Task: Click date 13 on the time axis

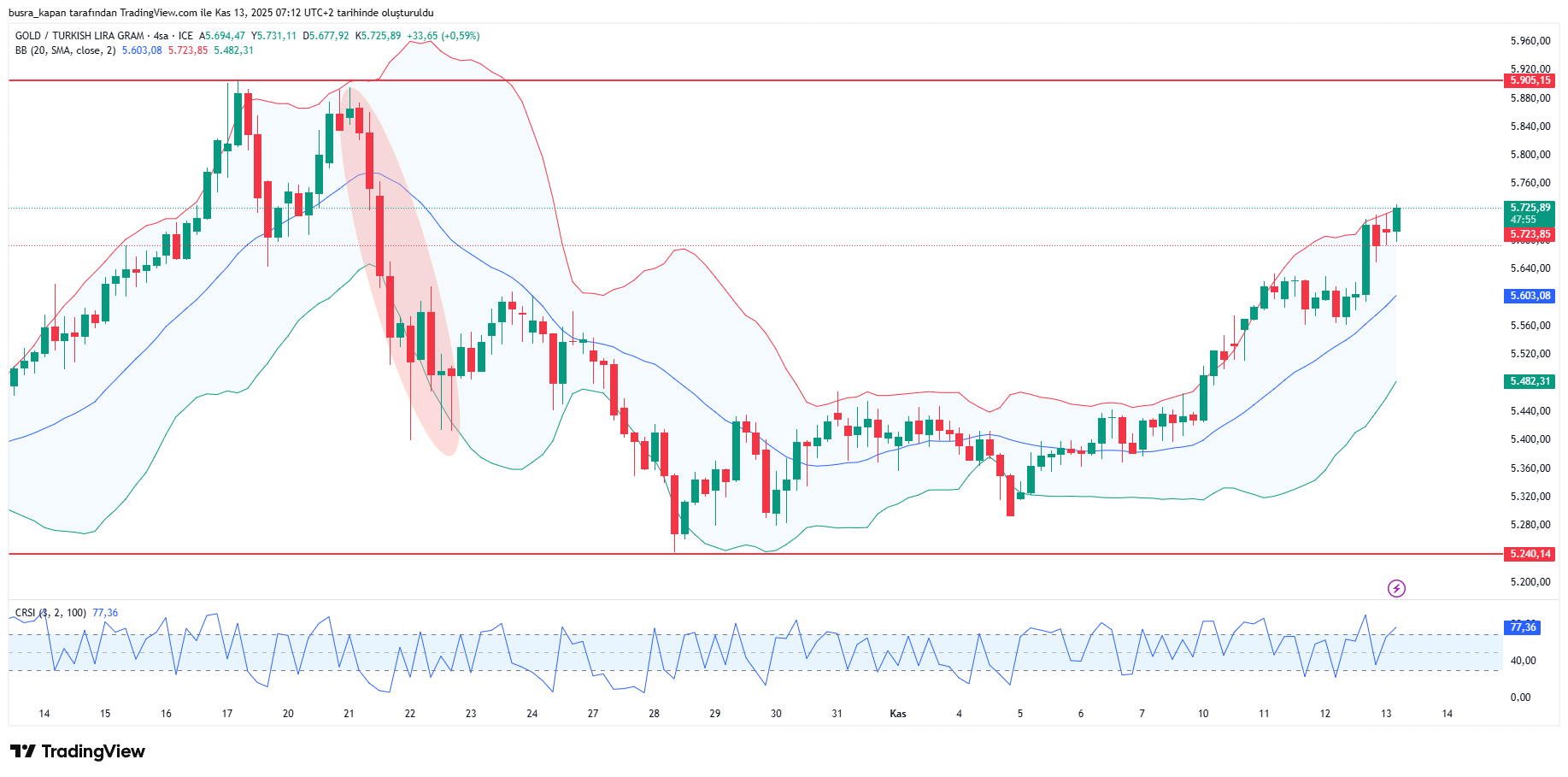Action: click(x=1386, y=714)
